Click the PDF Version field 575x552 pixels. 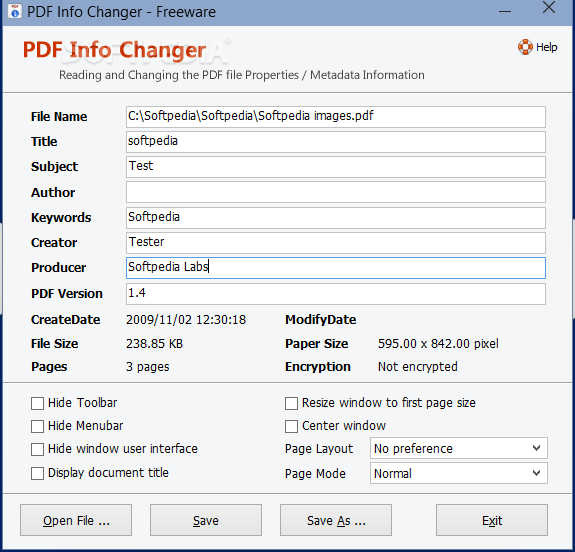tap(336, 293)
